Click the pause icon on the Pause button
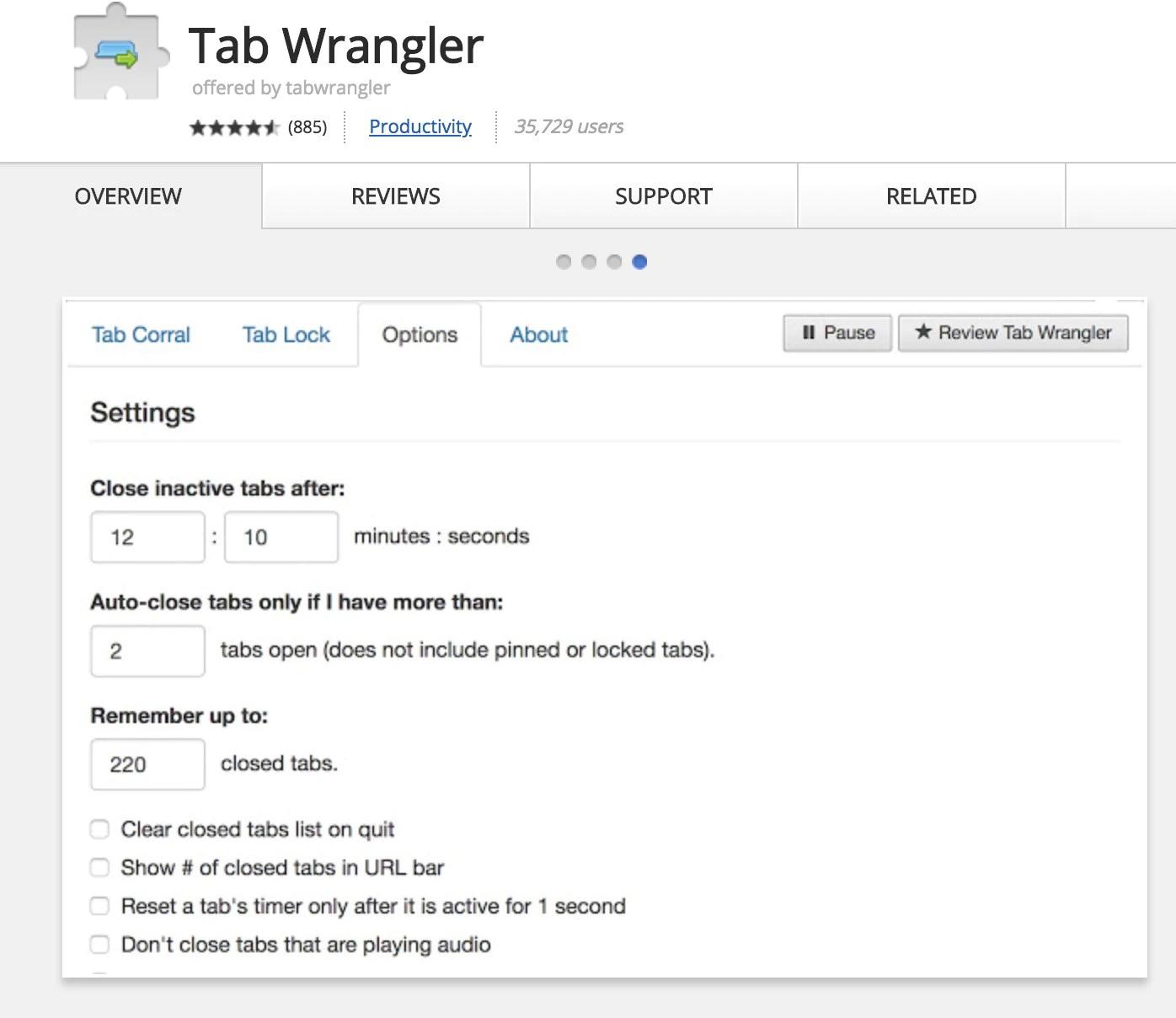The width and height of the screenshot is (1176, 1018). (x=810, y=333)
